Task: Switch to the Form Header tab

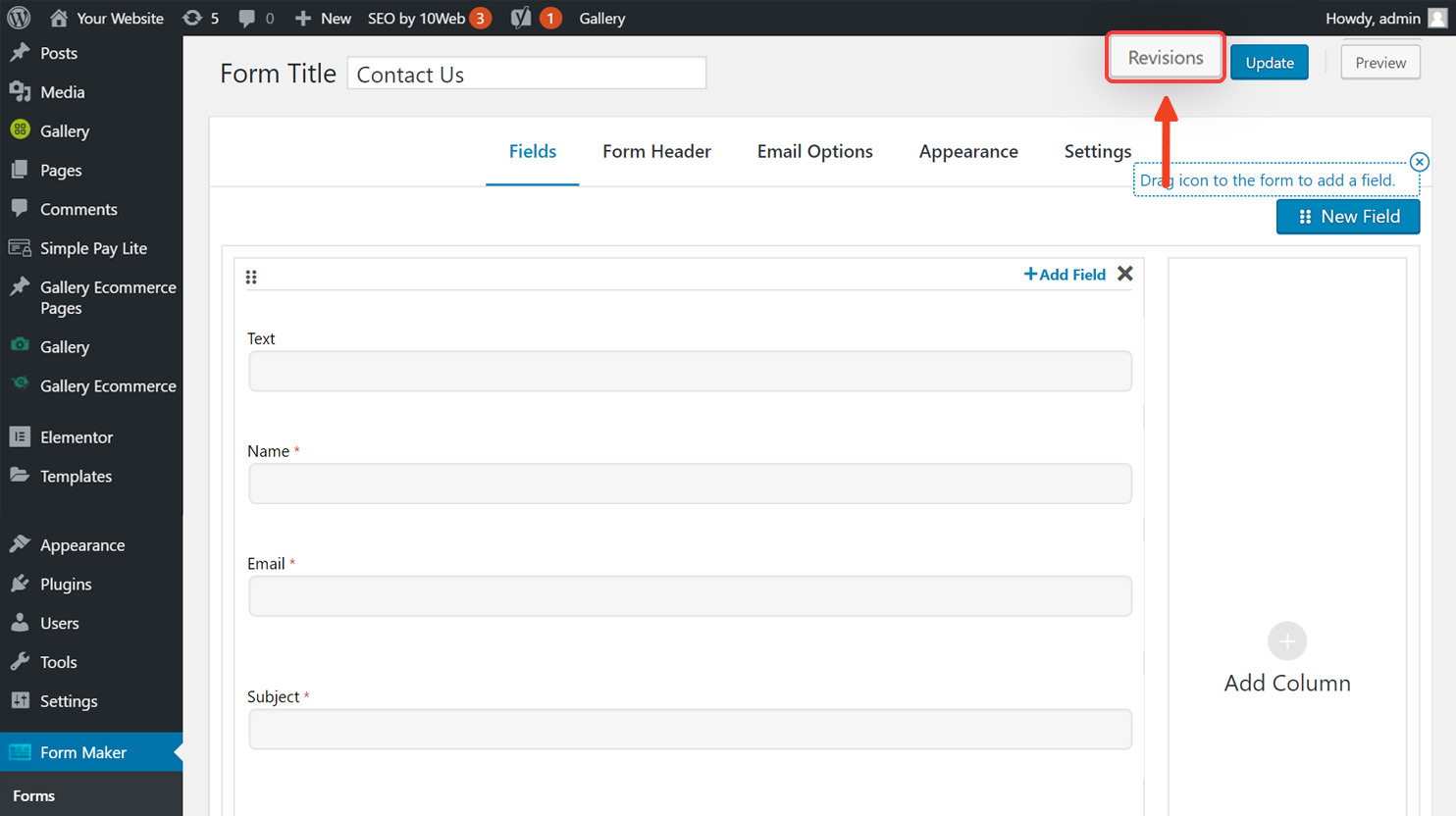Action: pyautogui.click(x=656, y=151)
